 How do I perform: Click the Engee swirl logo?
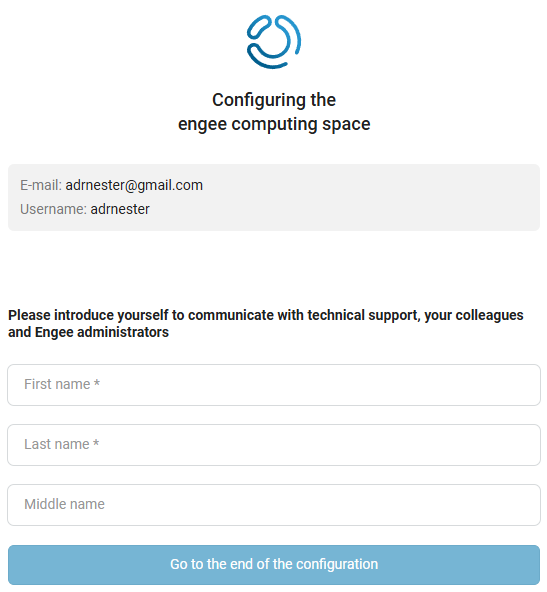274,42
